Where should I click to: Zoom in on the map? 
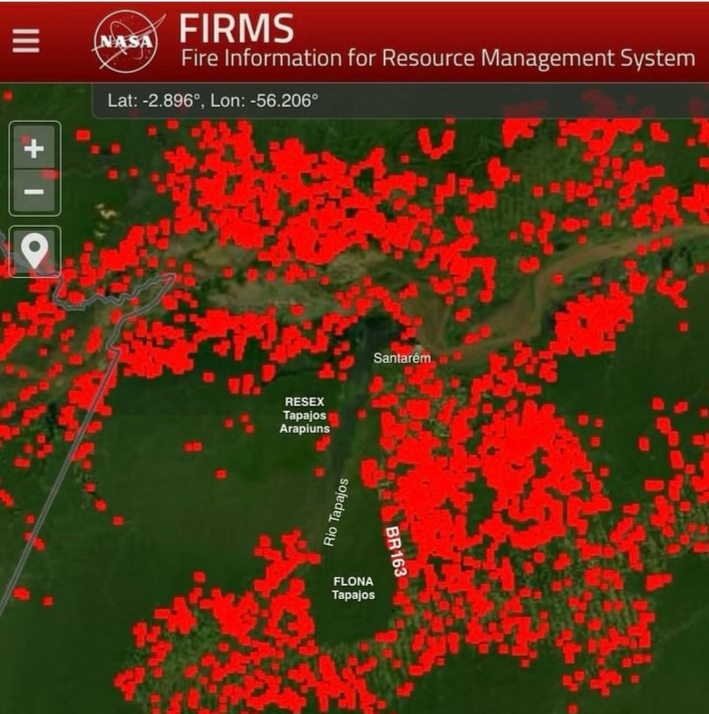click(x=34, y=148)
